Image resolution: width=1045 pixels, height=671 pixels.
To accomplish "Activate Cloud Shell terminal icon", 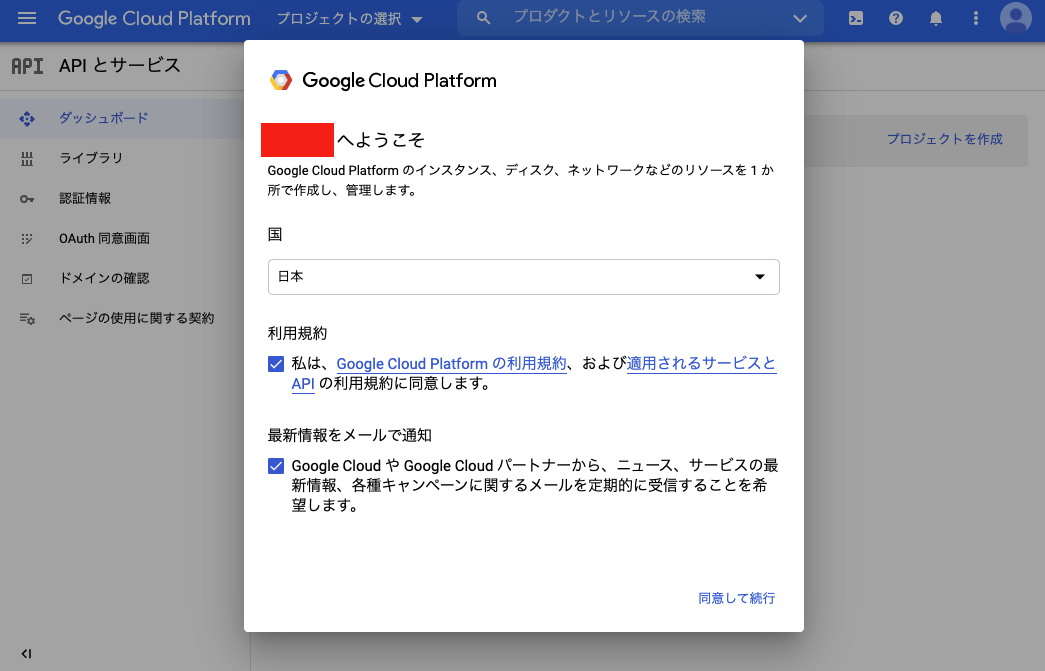I will 856,18.
